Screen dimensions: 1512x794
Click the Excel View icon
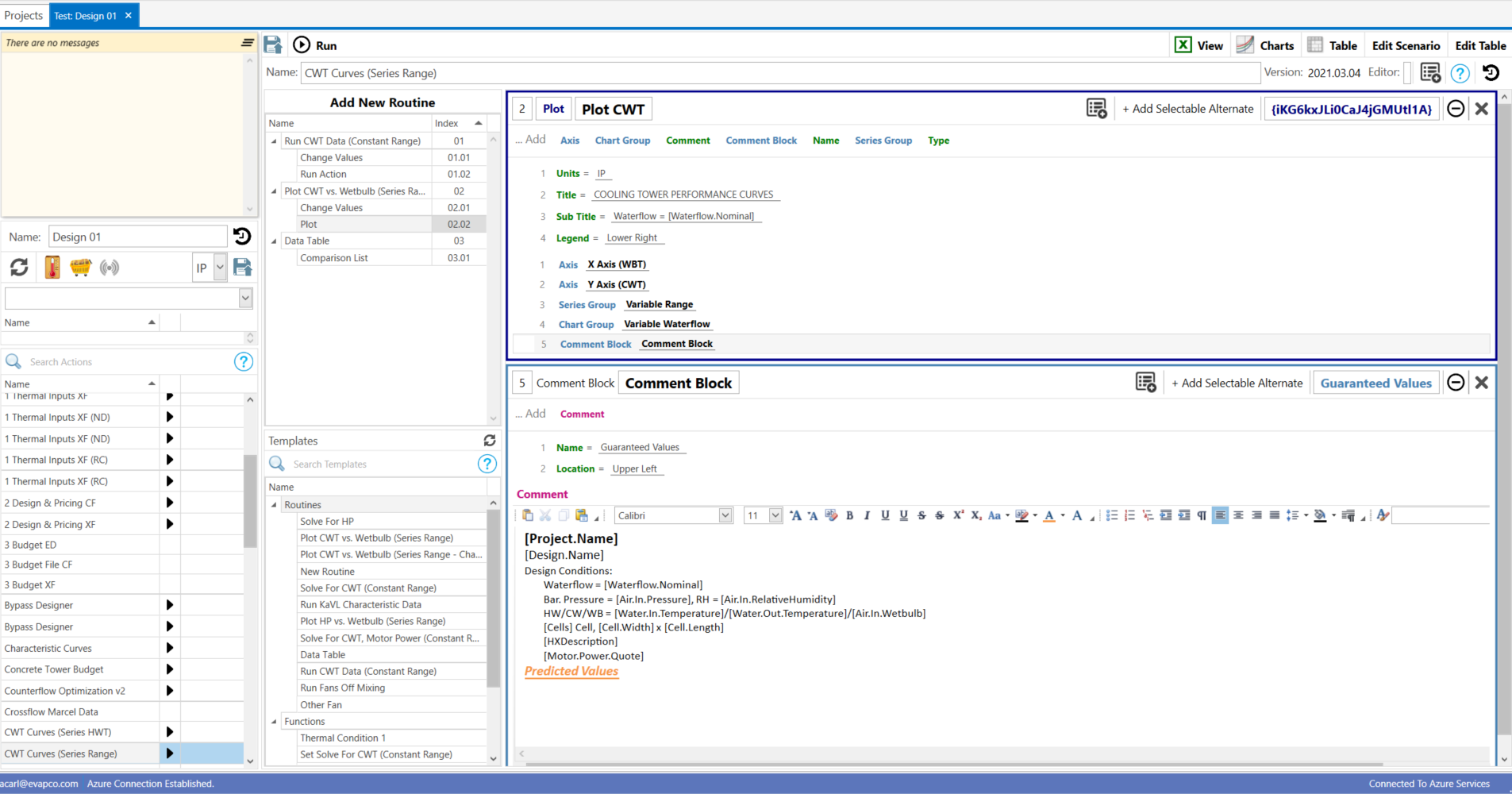coord(1183,45)
